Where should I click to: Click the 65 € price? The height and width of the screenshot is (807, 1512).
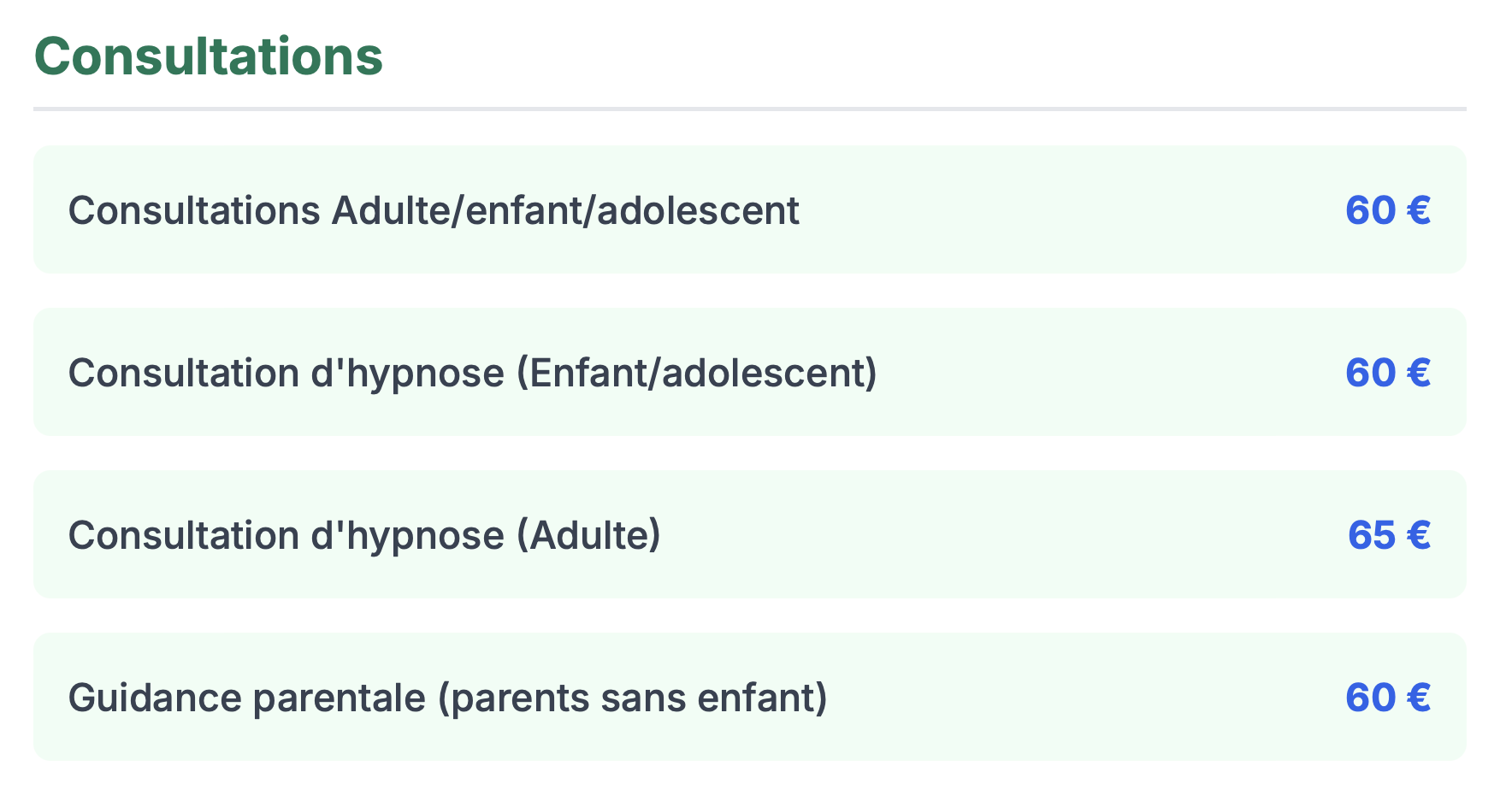point(1388,535)
